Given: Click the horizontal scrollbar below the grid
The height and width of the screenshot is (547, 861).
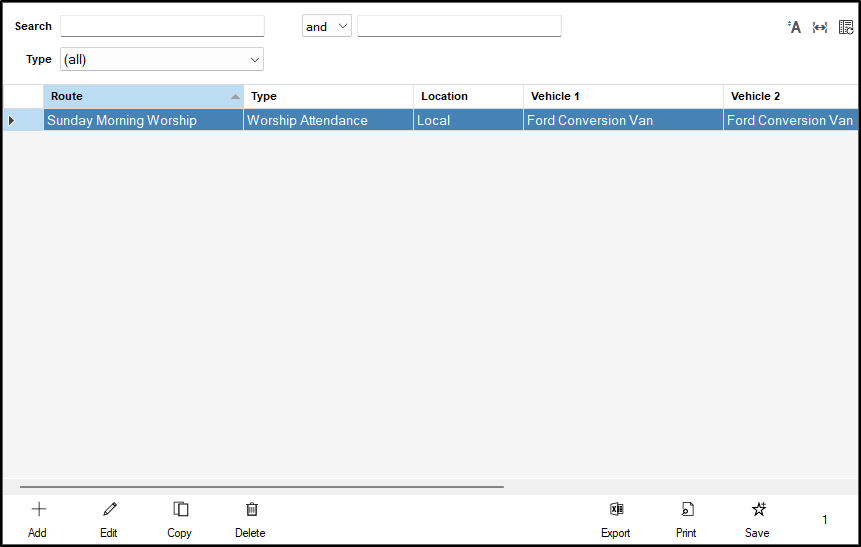Looking at the screenshot, I should pyautogui.click(x=262, y=487).
